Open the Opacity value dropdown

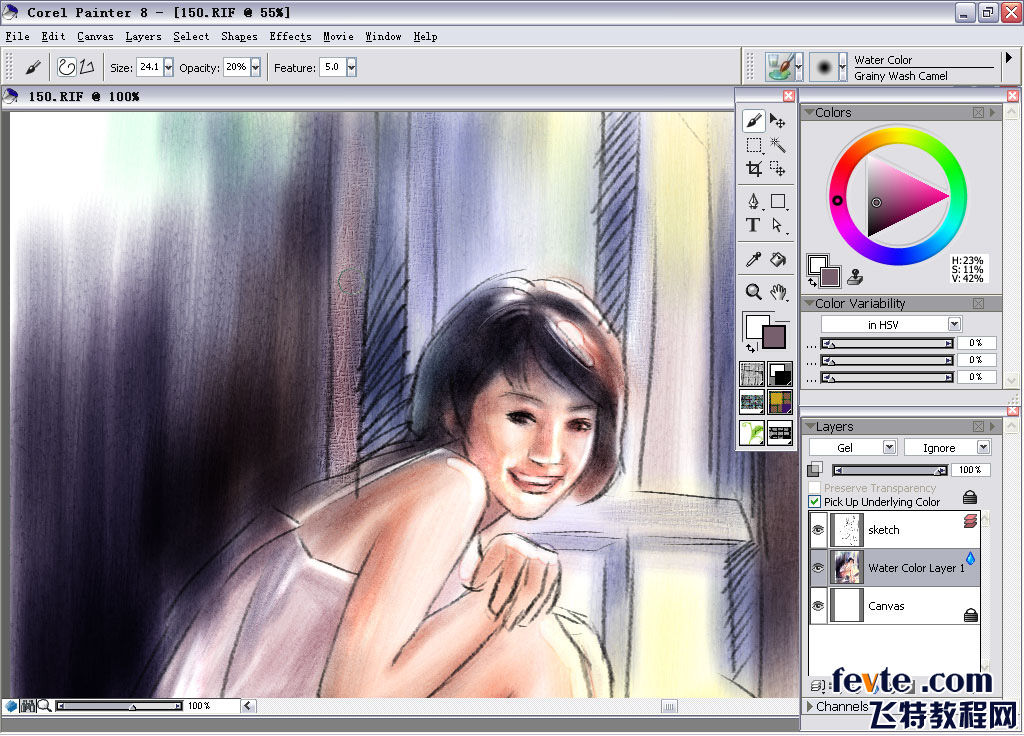click(255, 67)
